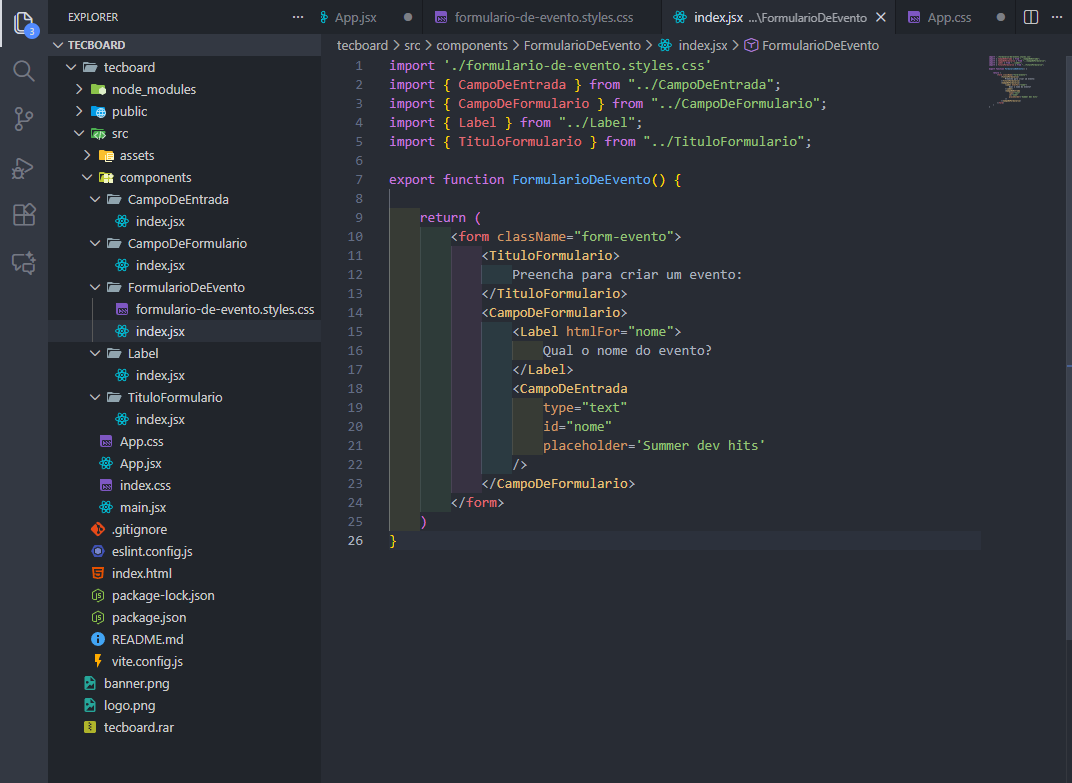Open the Extensions view icon
Screen dimensions: 1072x783
[x=23, y=215]
